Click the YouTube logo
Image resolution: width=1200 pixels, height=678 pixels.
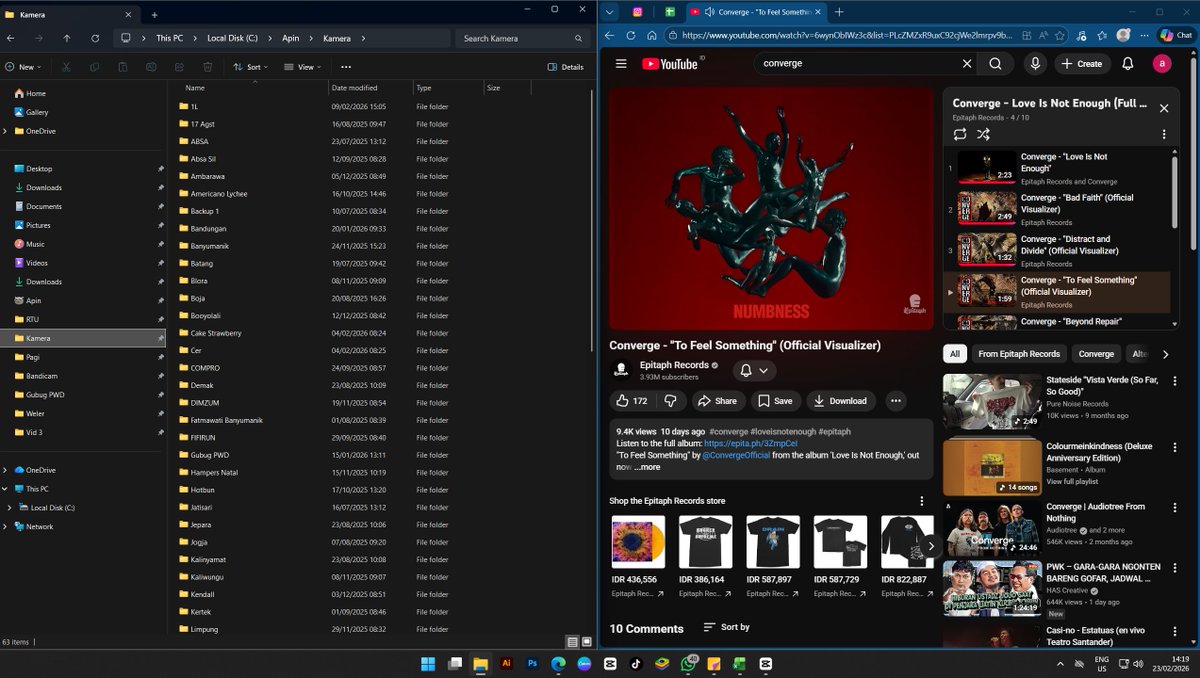[x=670, y=63]
